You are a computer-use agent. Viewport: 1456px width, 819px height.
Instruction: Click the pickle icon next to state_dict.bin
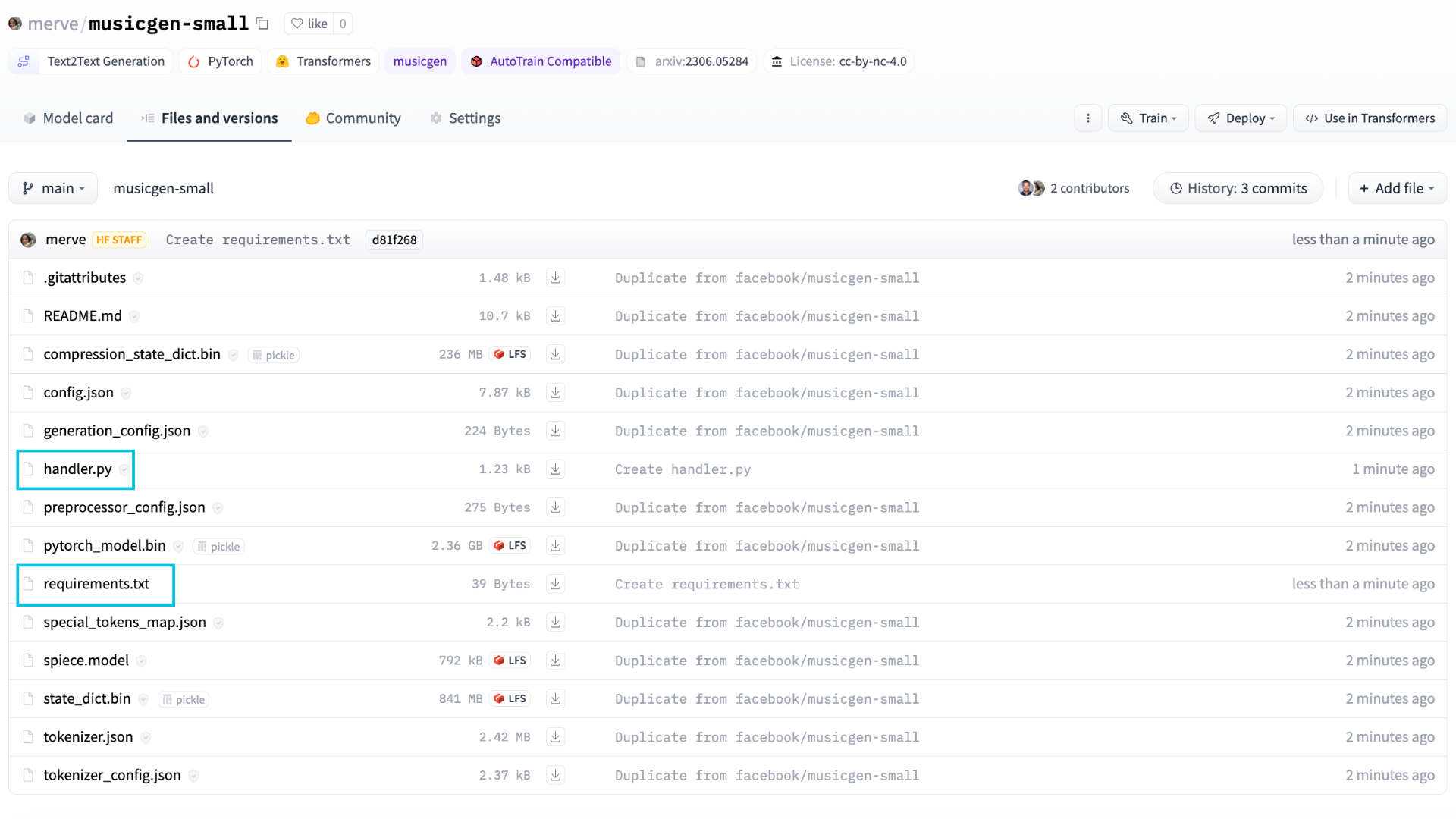(x=184, y=699)
